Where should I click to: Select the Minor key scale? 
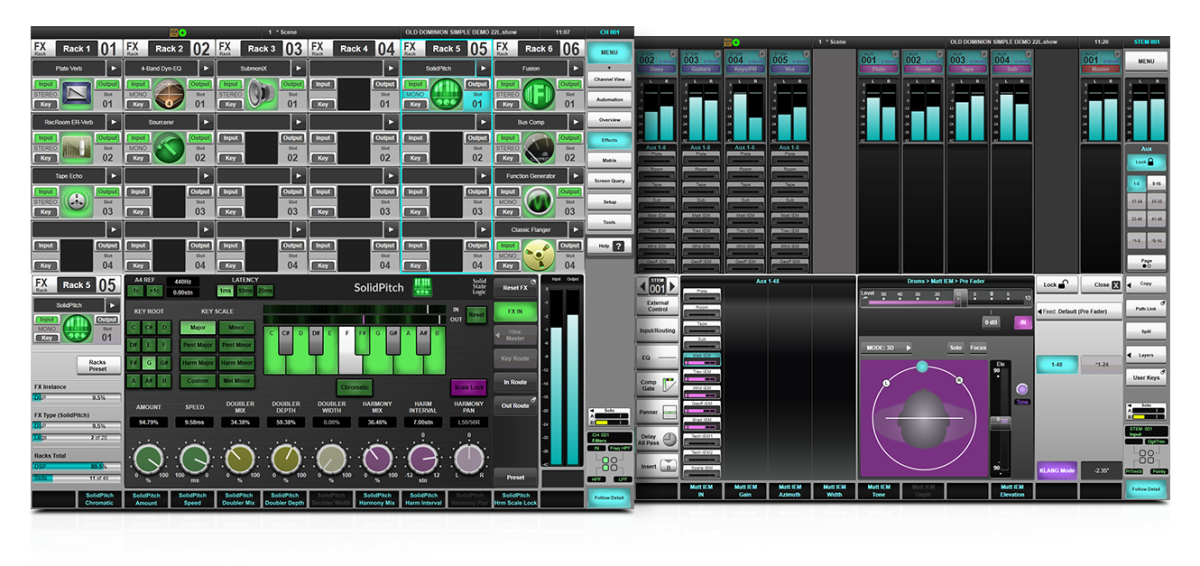point(236,327)
